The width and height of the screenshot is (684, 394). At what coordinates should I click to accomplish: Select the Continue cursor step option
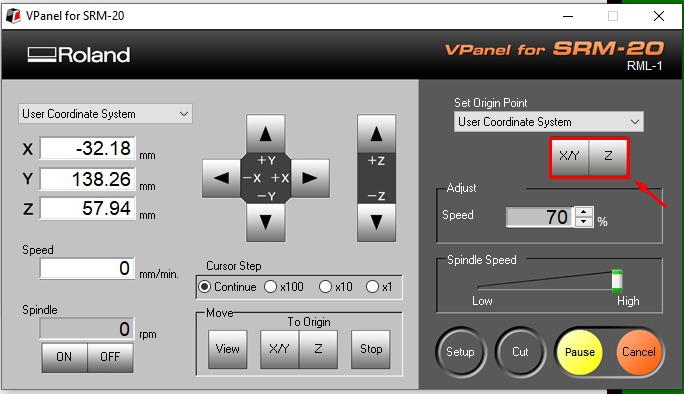[x=227, y=287]
